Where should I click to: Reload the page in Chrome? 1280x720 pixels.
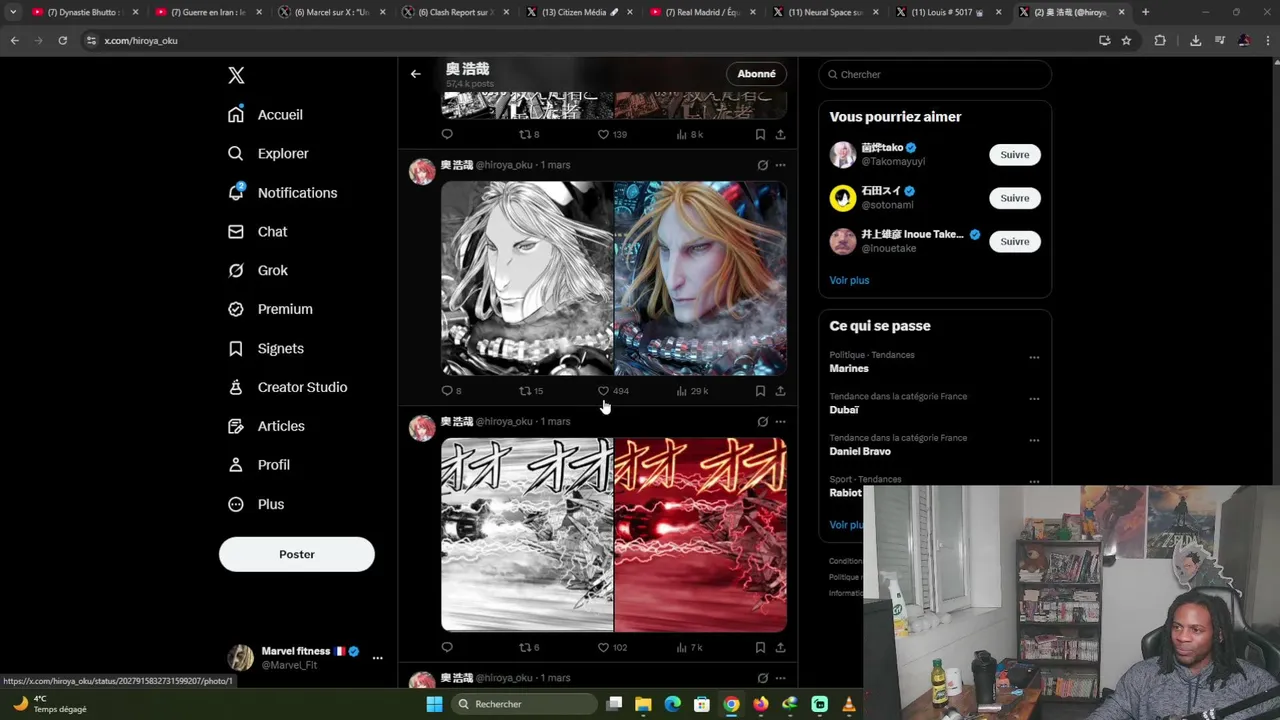tap(62, 40)
